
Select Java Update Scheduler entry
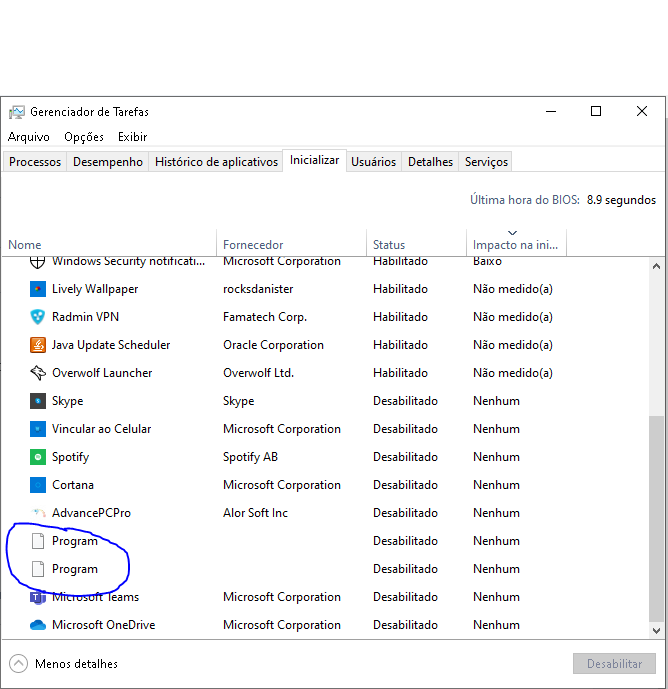click(111, 345)
